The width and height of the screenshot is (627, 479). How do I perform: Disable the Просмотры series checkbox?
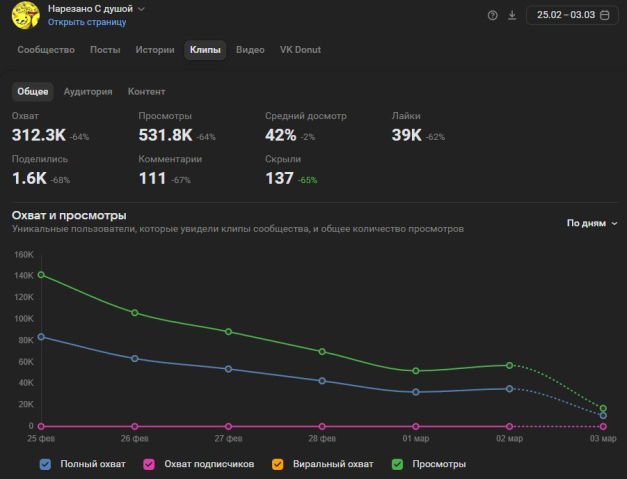pyautogui.click(x=398, y=464)
